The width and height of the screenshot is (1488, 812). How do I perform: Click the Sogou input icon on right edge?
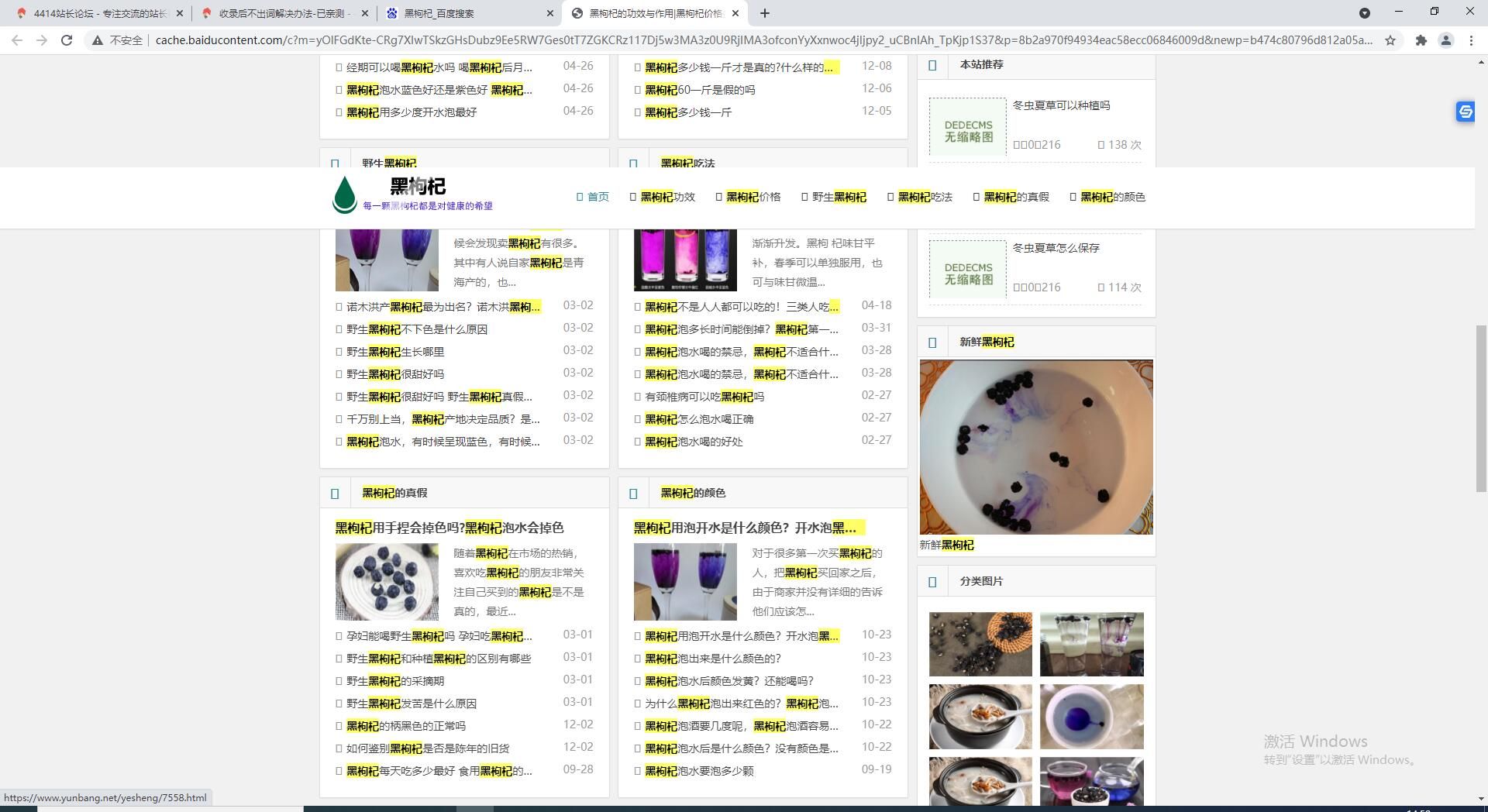[1466, 112]
